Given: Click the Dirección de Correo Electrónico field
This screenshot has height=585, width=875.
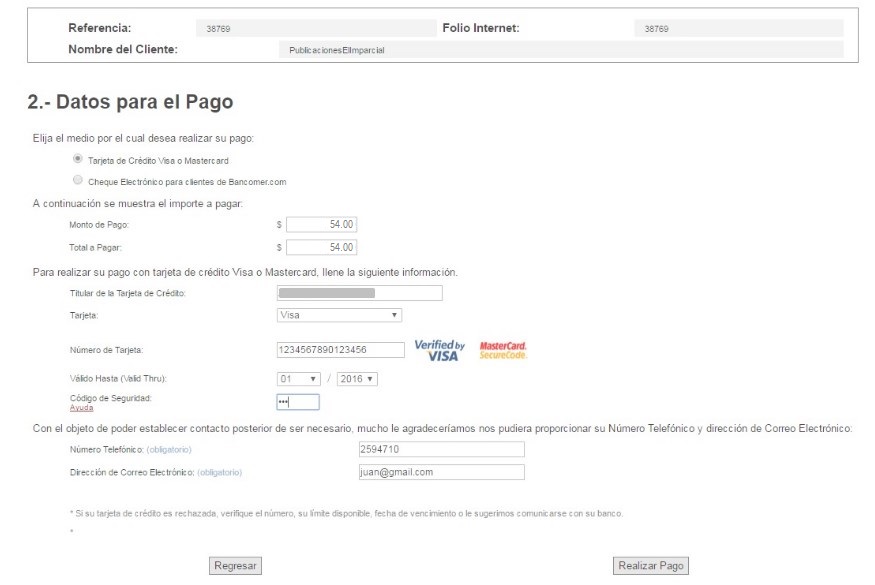Looking at the screenshot, I should pyautogui.click(x=440, y=472).
